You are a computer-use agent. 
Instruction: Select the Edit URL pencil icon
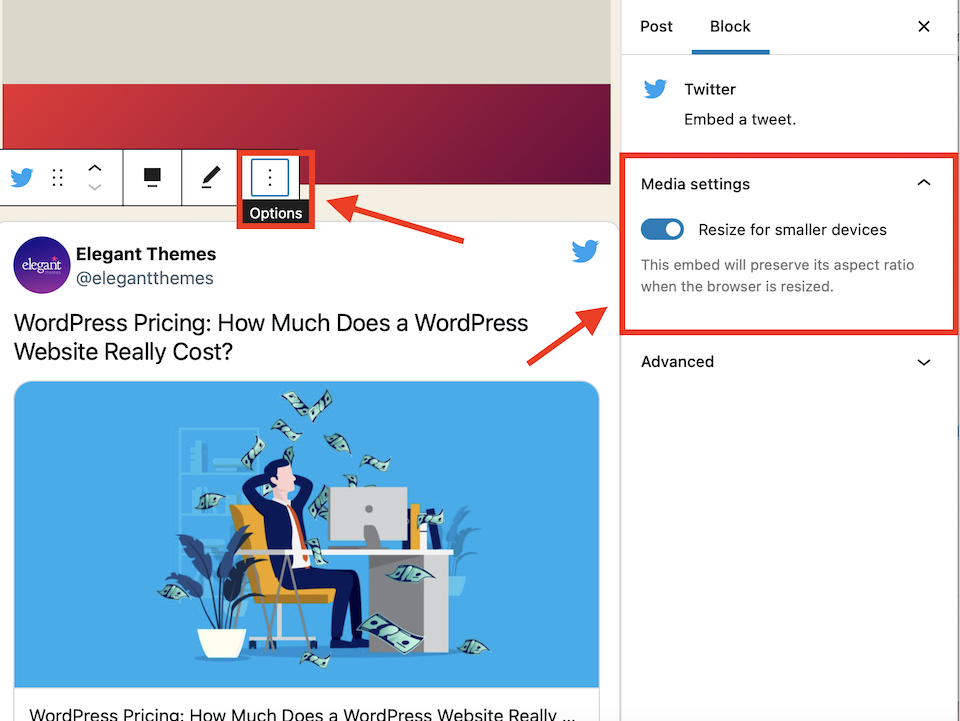(x=209, y=177)
